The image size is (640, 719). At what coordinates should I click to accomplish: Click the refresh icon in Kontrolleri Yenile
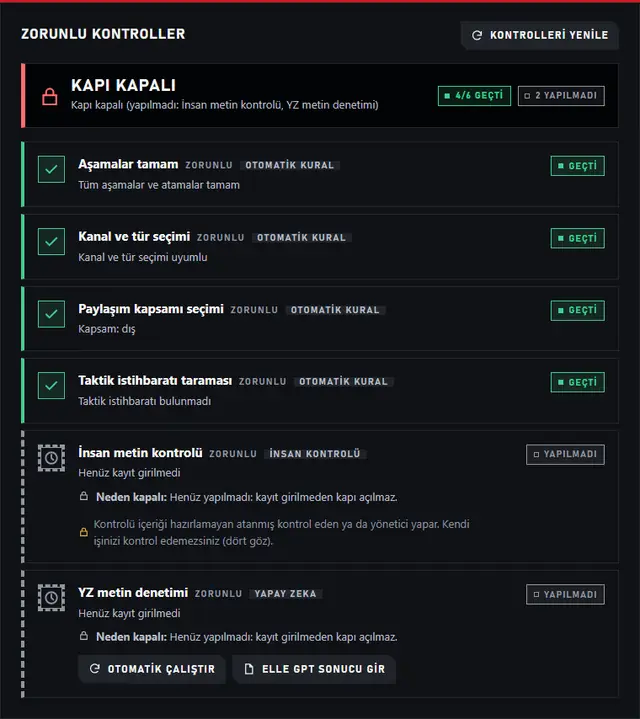(x=477, y=35)
